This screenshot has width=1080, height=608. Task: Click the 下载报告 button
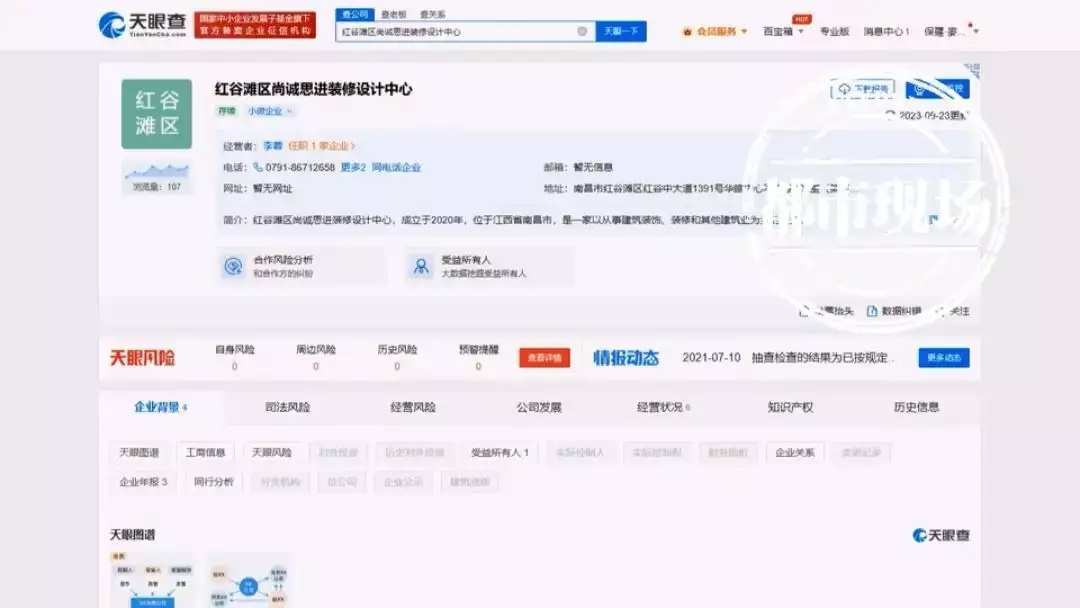click(862, 89)
